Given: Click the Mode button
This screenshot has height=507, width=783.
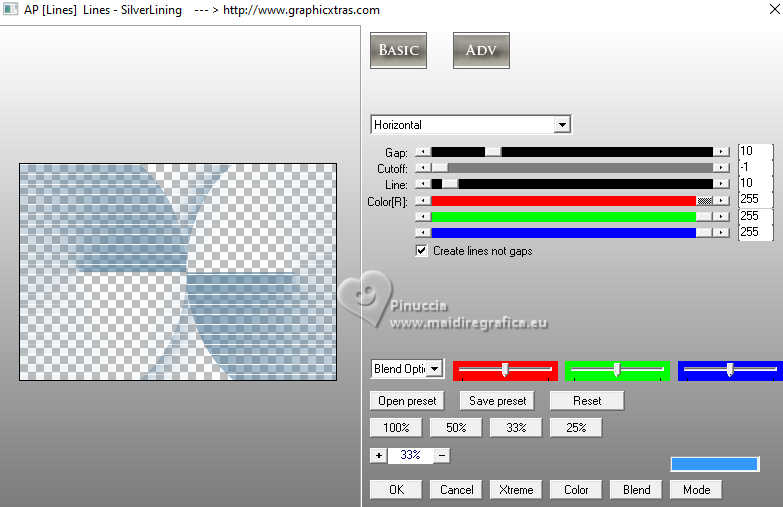Looking at the screenshot, I should (696, 490).
